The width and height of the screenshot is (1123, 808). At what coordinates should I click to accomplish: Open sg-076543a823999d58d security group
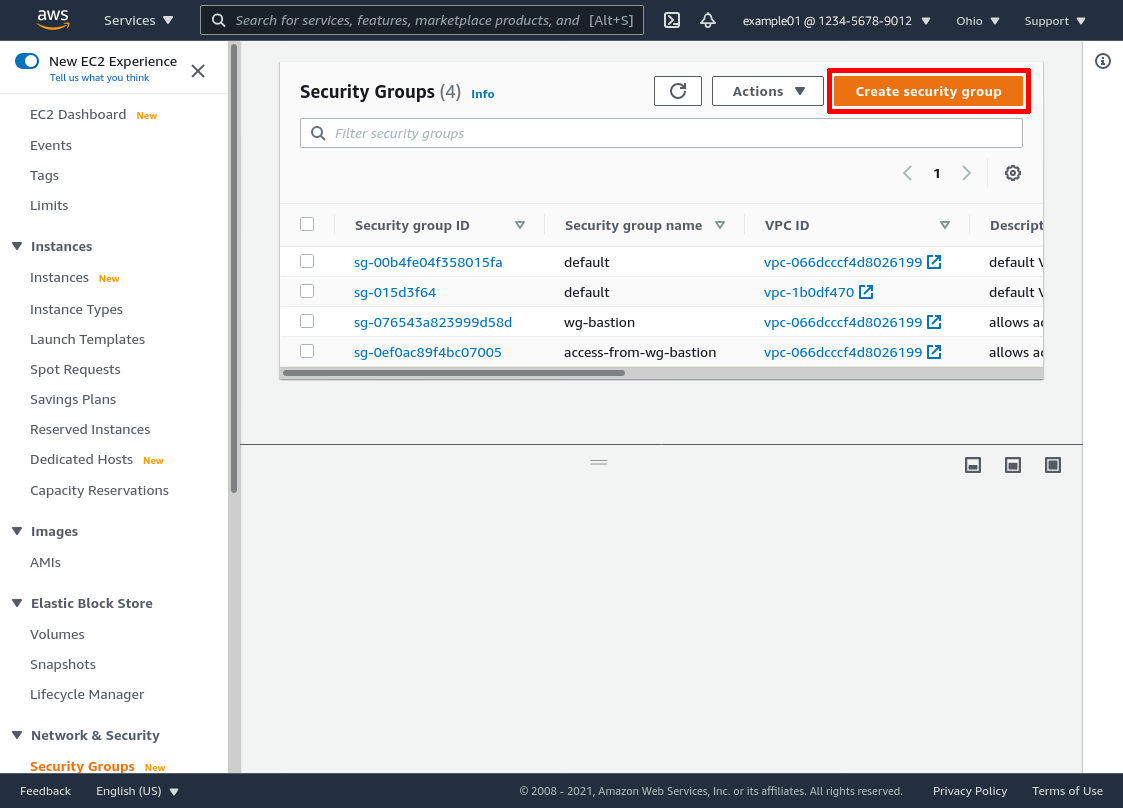click(x=433, y=322)
